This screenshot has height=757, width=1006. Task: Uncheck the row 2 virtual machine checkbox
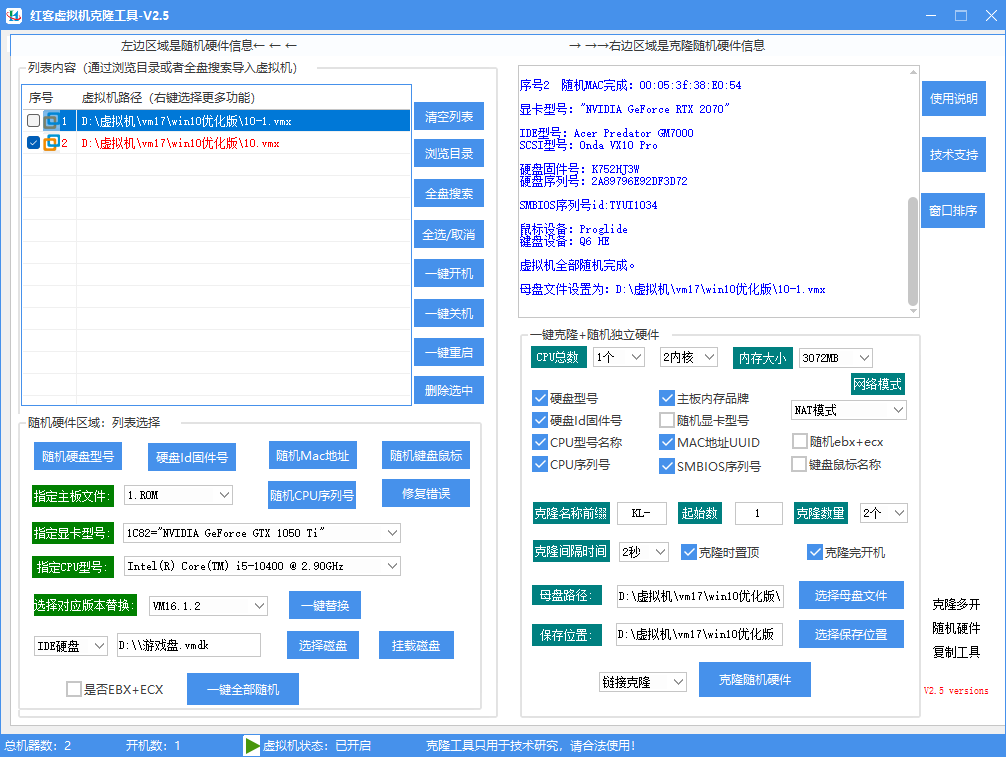[34, 143]
